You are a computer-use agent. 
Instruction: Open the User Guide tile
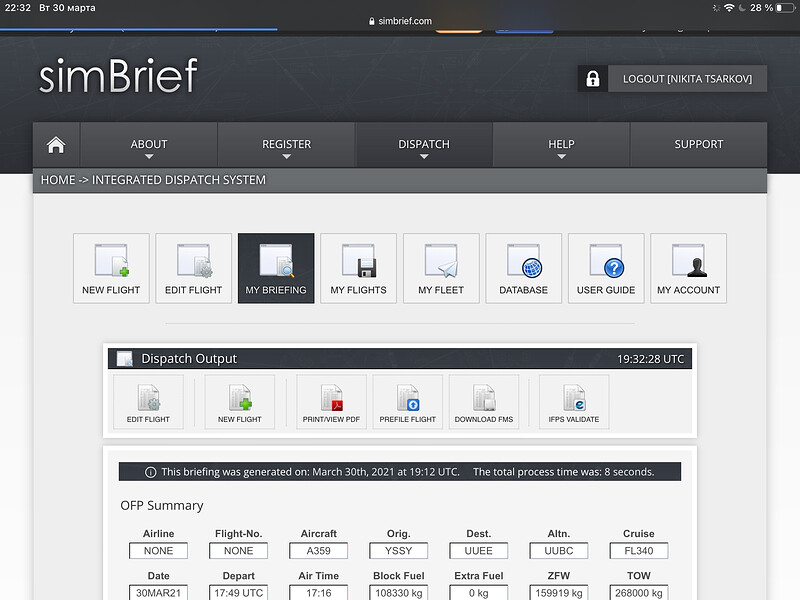(x=606, y=268)
